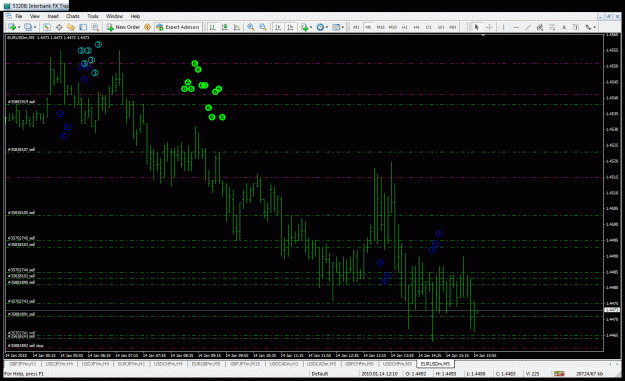Switch to the EURGBPm,M5 chart tab
This screenshot has width=625, height=381.
coord(206,364)
